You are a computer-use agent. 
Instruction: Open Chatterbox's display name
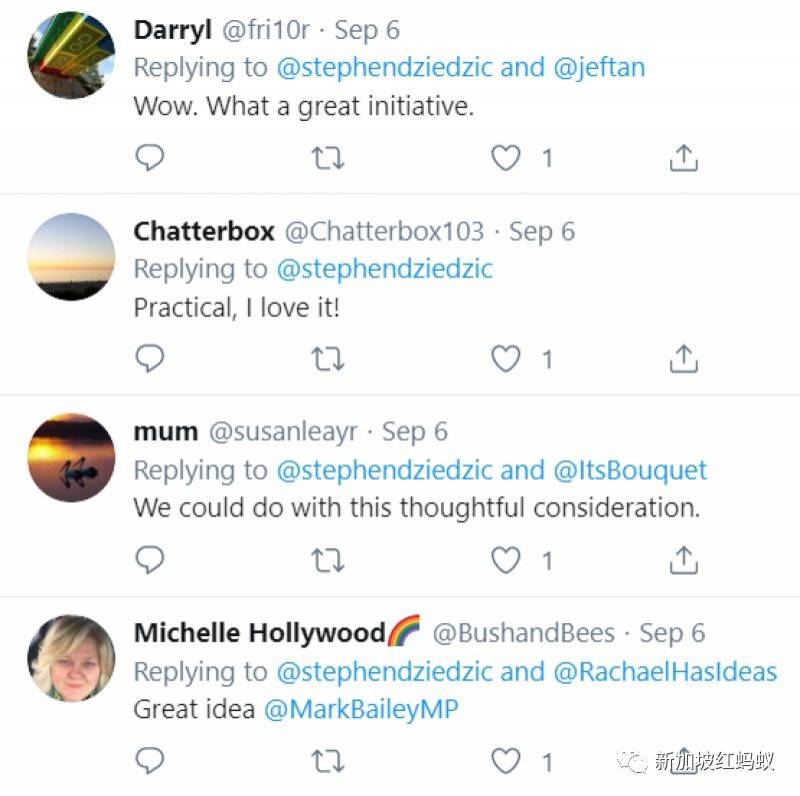click(204, 231)
